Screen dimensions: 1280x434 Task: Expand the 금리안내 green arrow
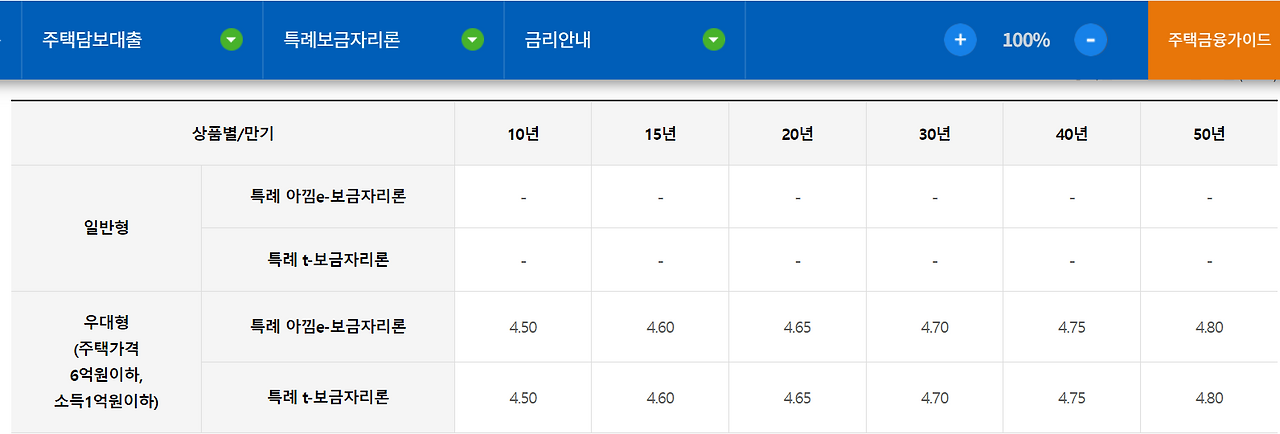coord(713,40)
